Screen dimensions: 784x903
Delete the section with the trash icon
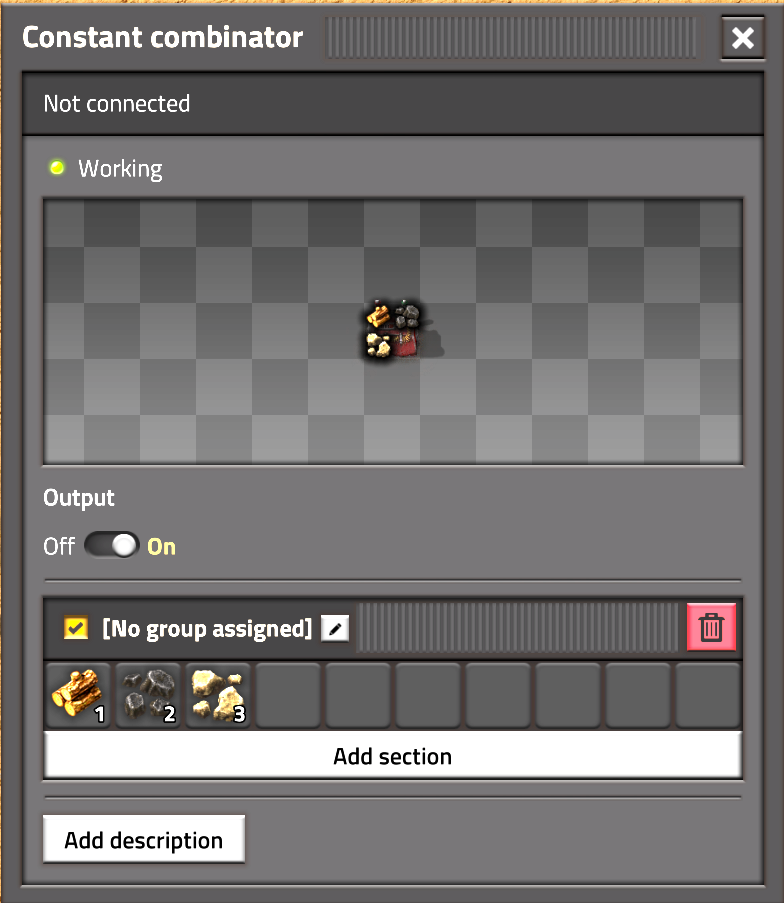711,627
